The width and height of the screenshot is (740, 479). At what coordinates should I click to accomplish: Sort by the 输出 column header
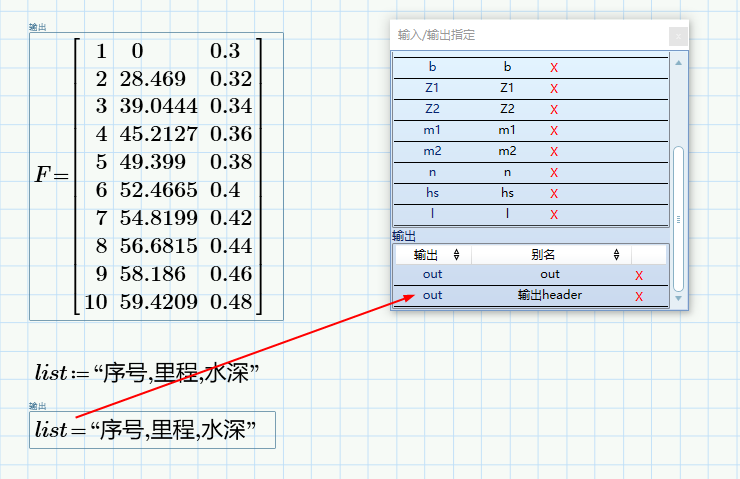(432, 255)
